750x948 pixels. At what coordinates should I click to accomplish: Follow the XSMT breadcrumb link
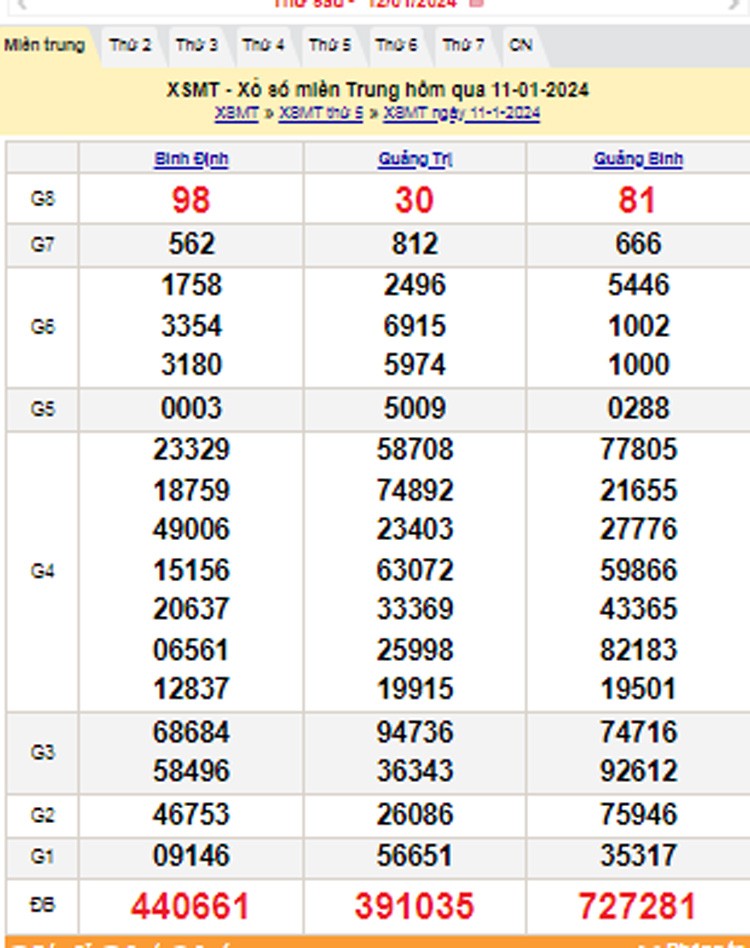236,113
